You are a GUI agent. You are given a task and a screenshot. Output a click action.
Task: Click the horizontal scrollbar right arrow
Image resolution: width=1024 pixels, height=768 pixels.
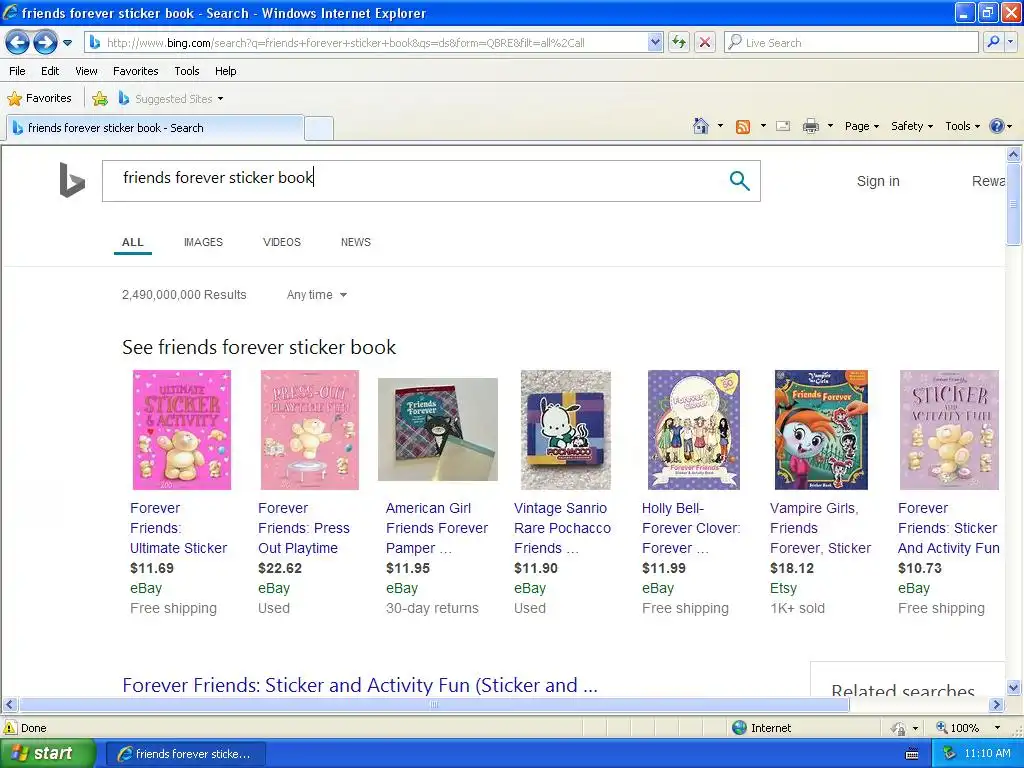[x=996, y=705]
